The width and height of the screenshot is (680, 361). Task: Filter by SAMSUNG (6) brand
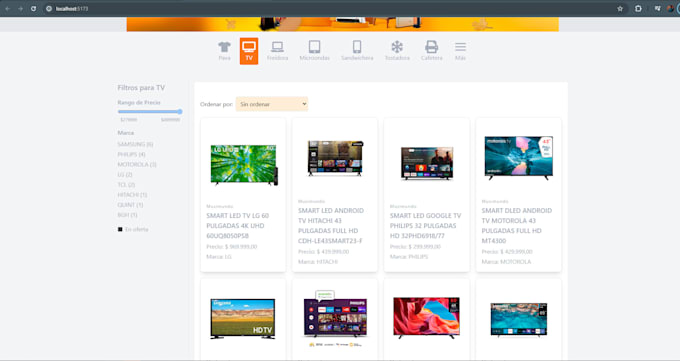click(x=135, y=144)
